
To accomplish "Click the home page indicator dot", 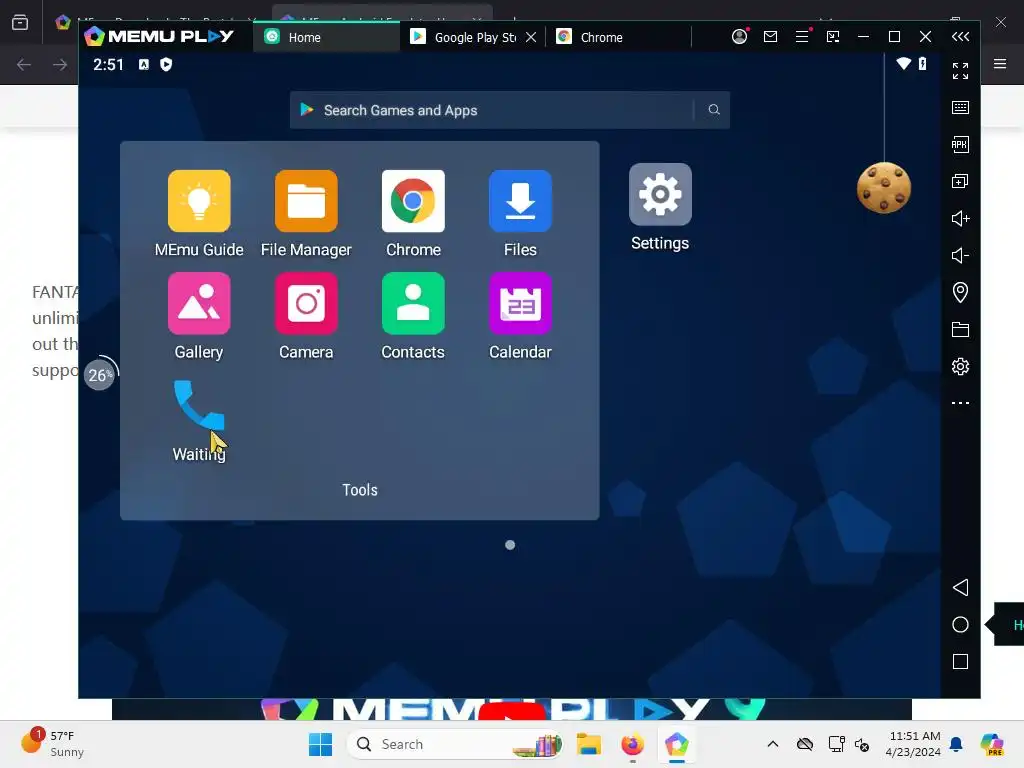I will click(510, 545).
